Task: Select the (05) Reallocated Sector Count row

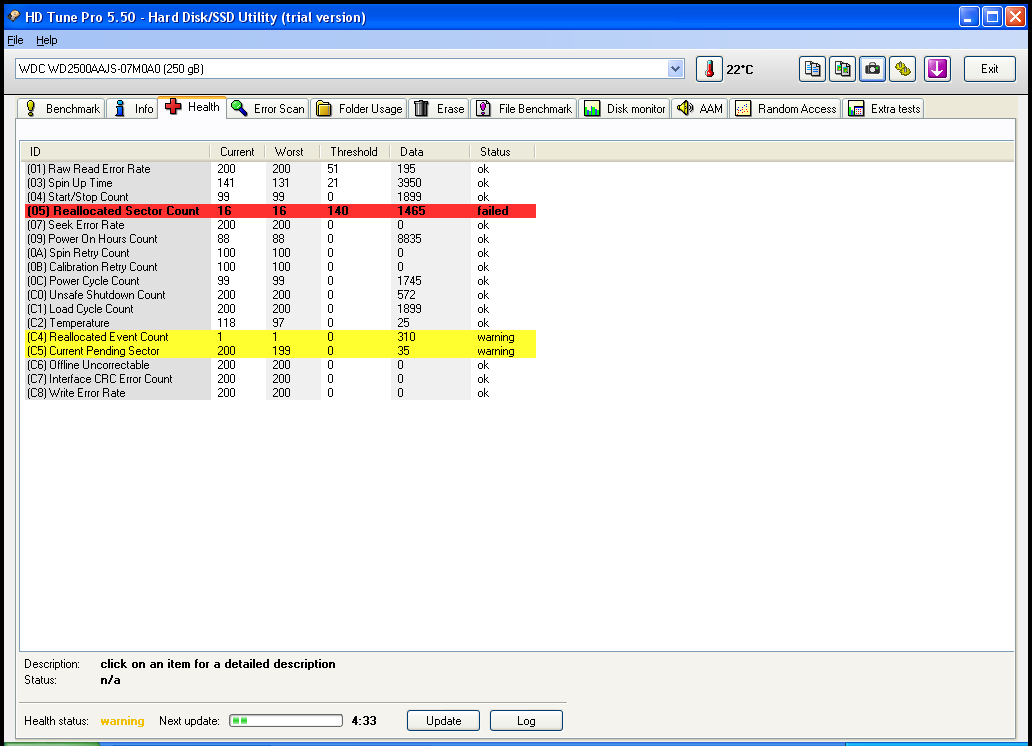Action: click(280, 211)
